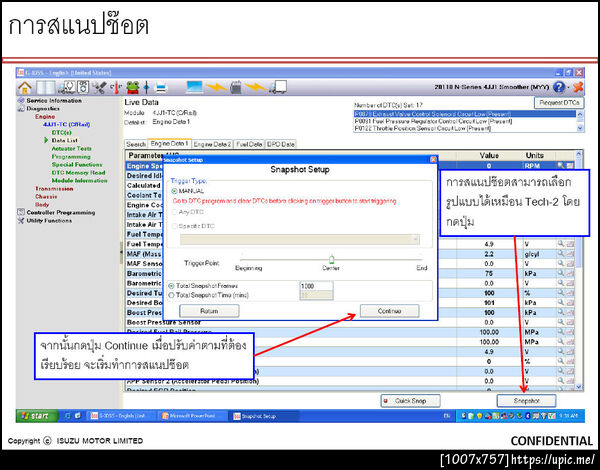The height and width of the screenshot is (470, 600).
Task: Click the Windows Start button
Action: pos(37,416)
